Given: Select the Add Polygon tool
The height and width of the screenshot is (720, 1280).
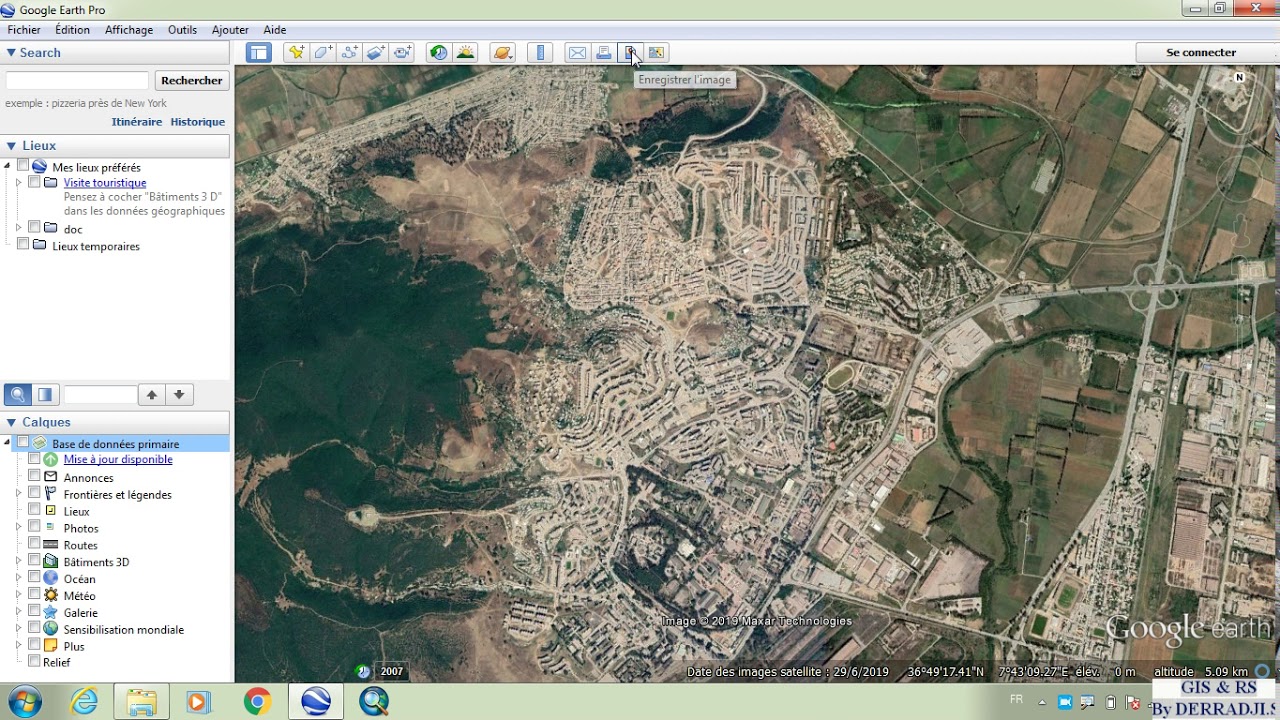Looking at the screenshot, I should (323, 53).
